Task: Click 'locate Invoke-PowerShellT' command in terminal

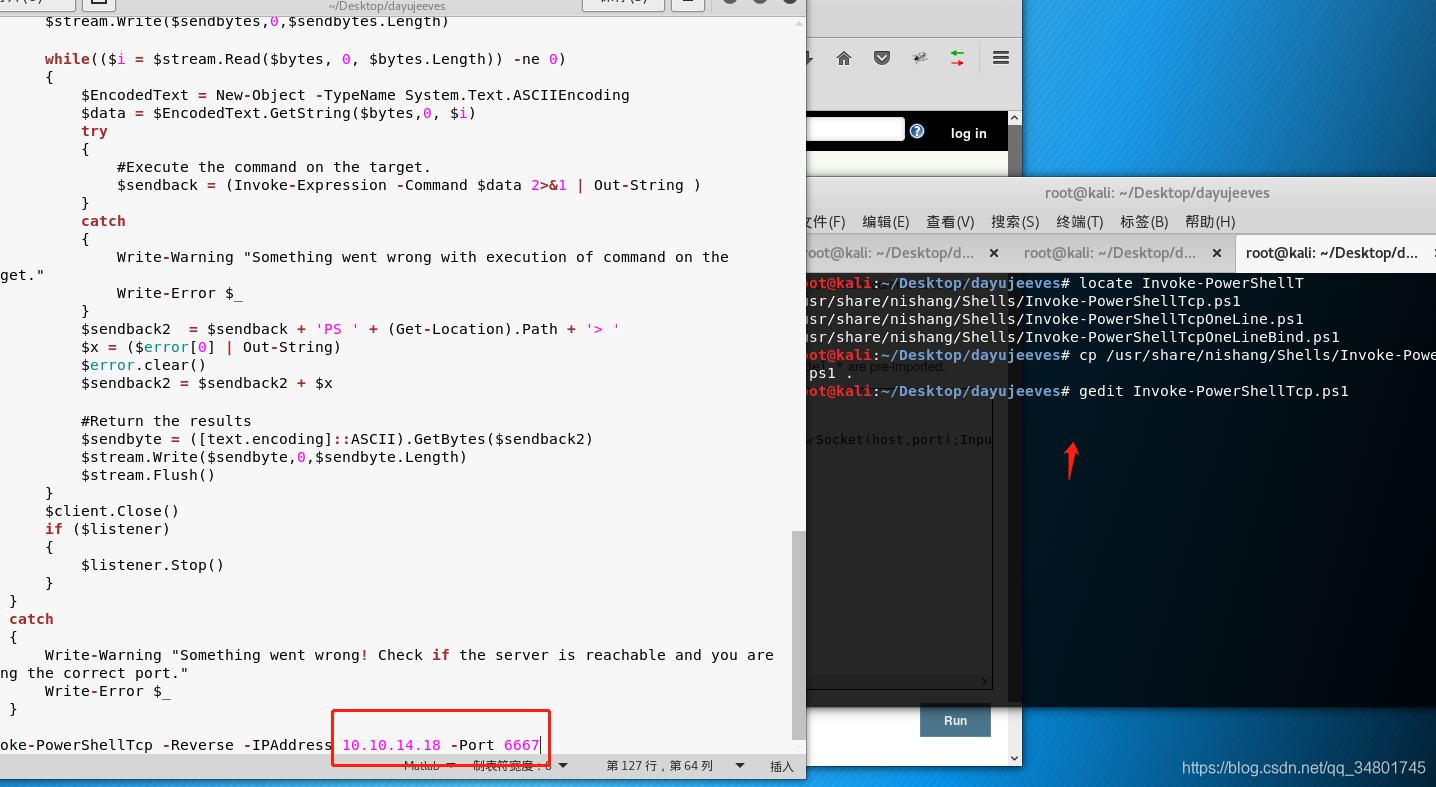Action: pos(1192,283)
